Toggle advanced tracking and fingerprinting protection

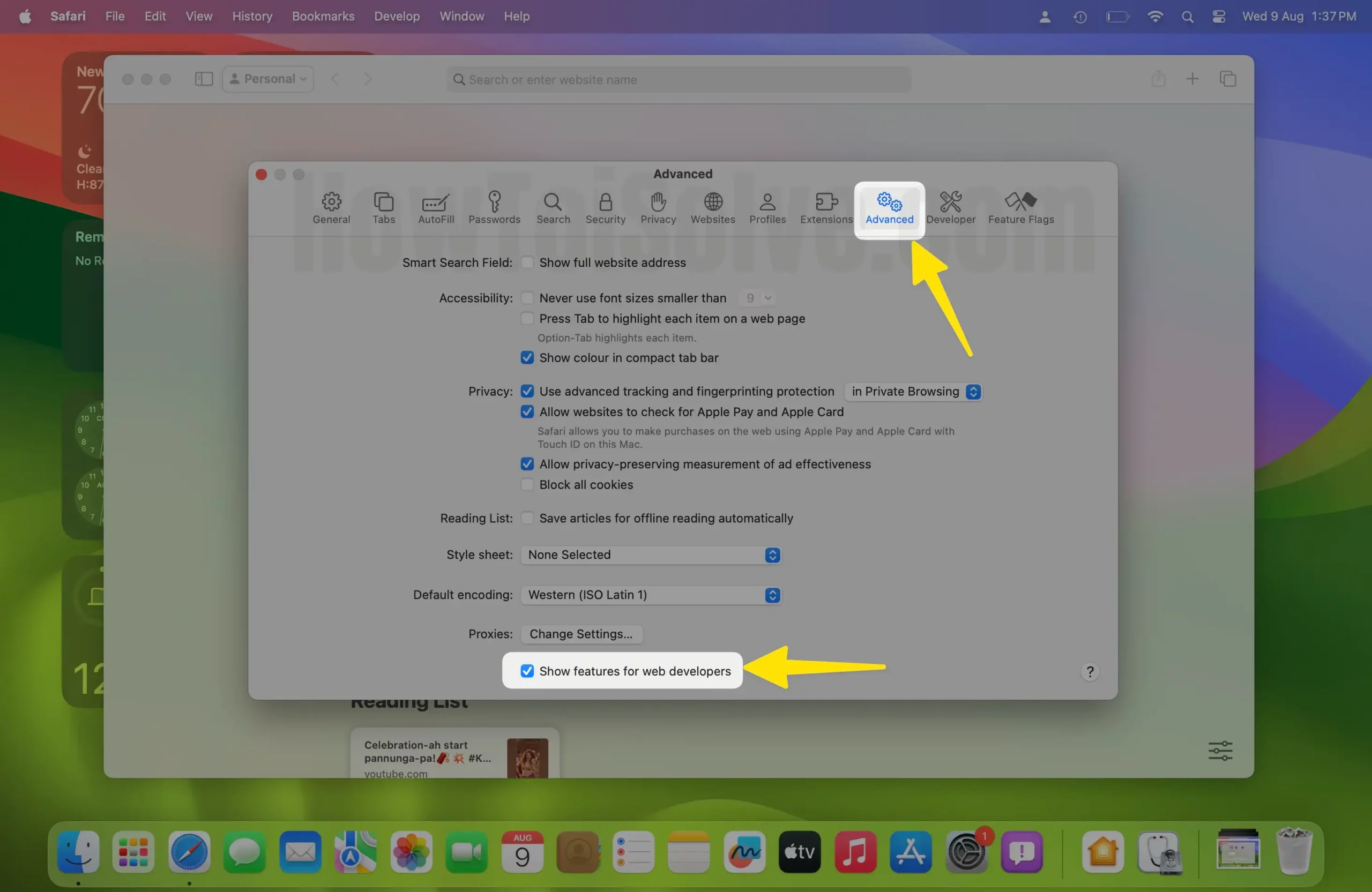tap(527, 391)
